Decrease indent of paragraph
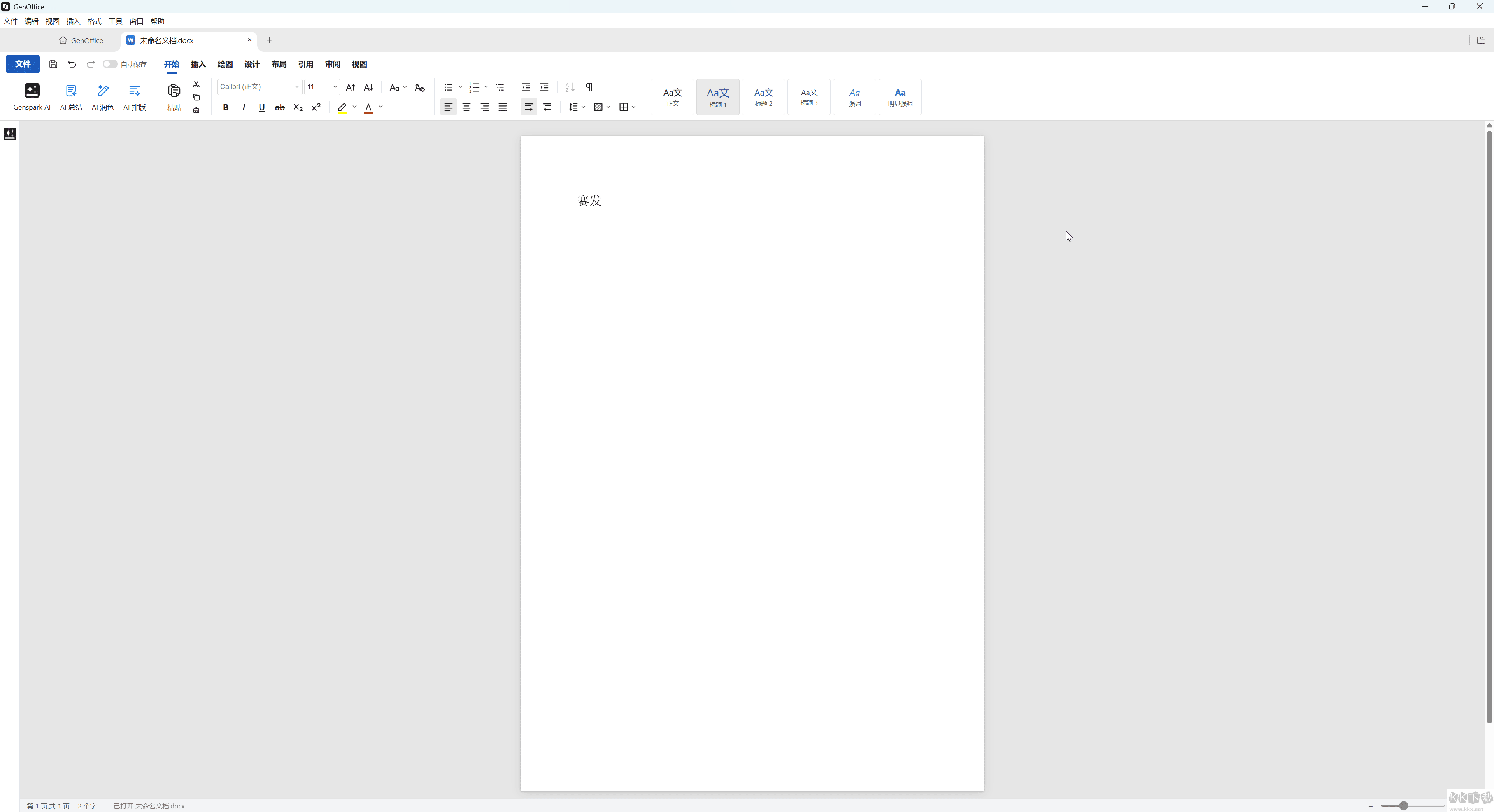Screen dimensions: 1494x812 [526, 87]
